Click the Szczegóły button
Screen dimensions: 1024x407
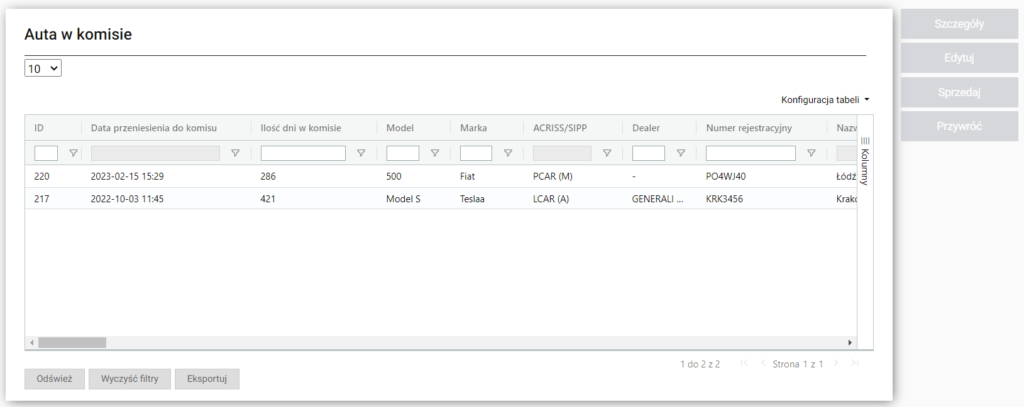(960, 25)
